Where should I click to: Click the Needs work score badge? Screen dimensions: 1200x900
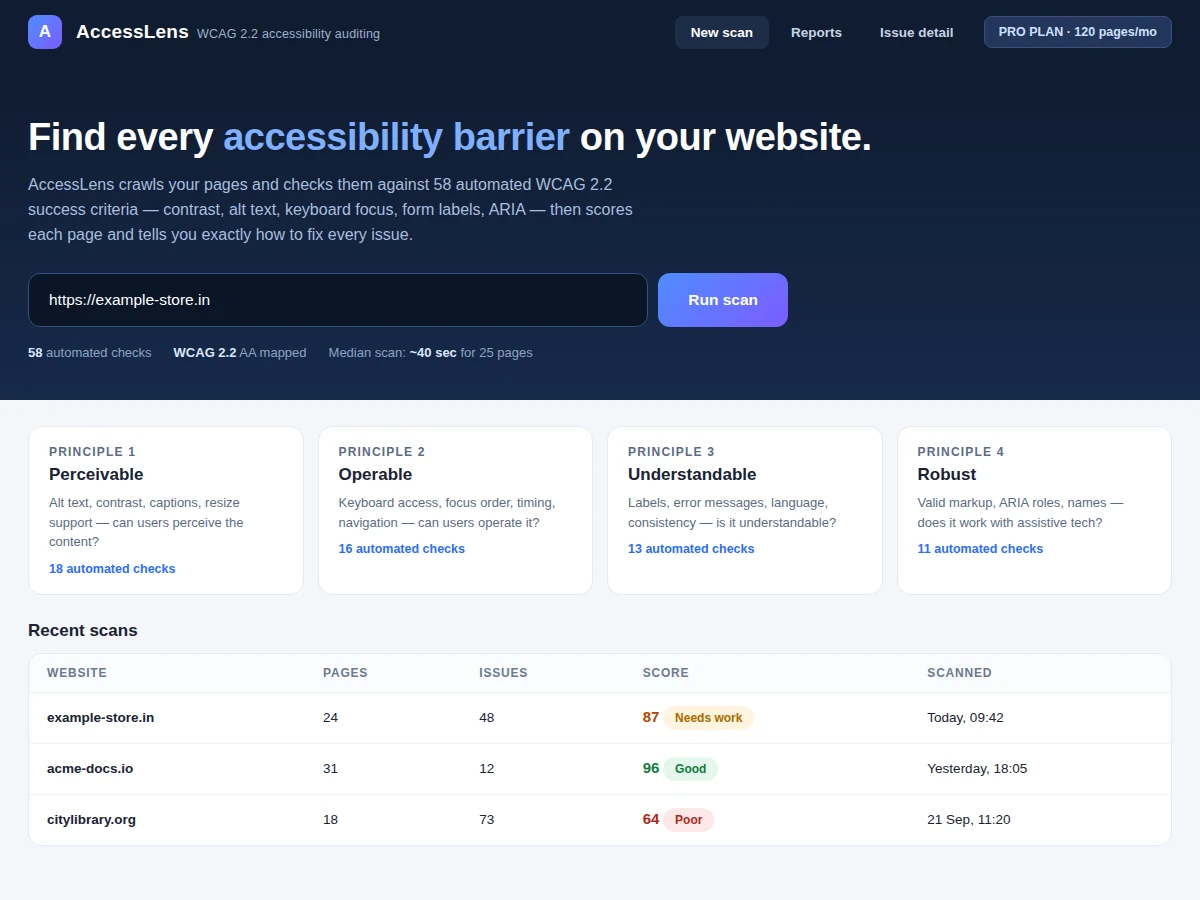tap(709, 718)
